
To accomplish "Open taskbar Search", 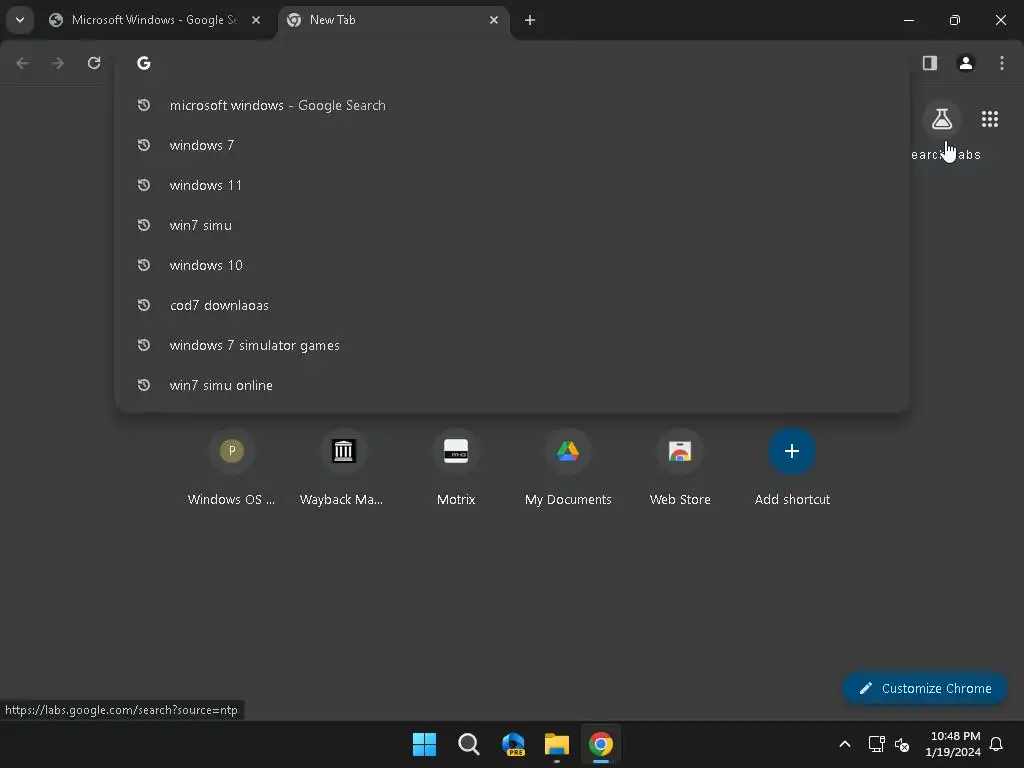I will pos(468,744).
